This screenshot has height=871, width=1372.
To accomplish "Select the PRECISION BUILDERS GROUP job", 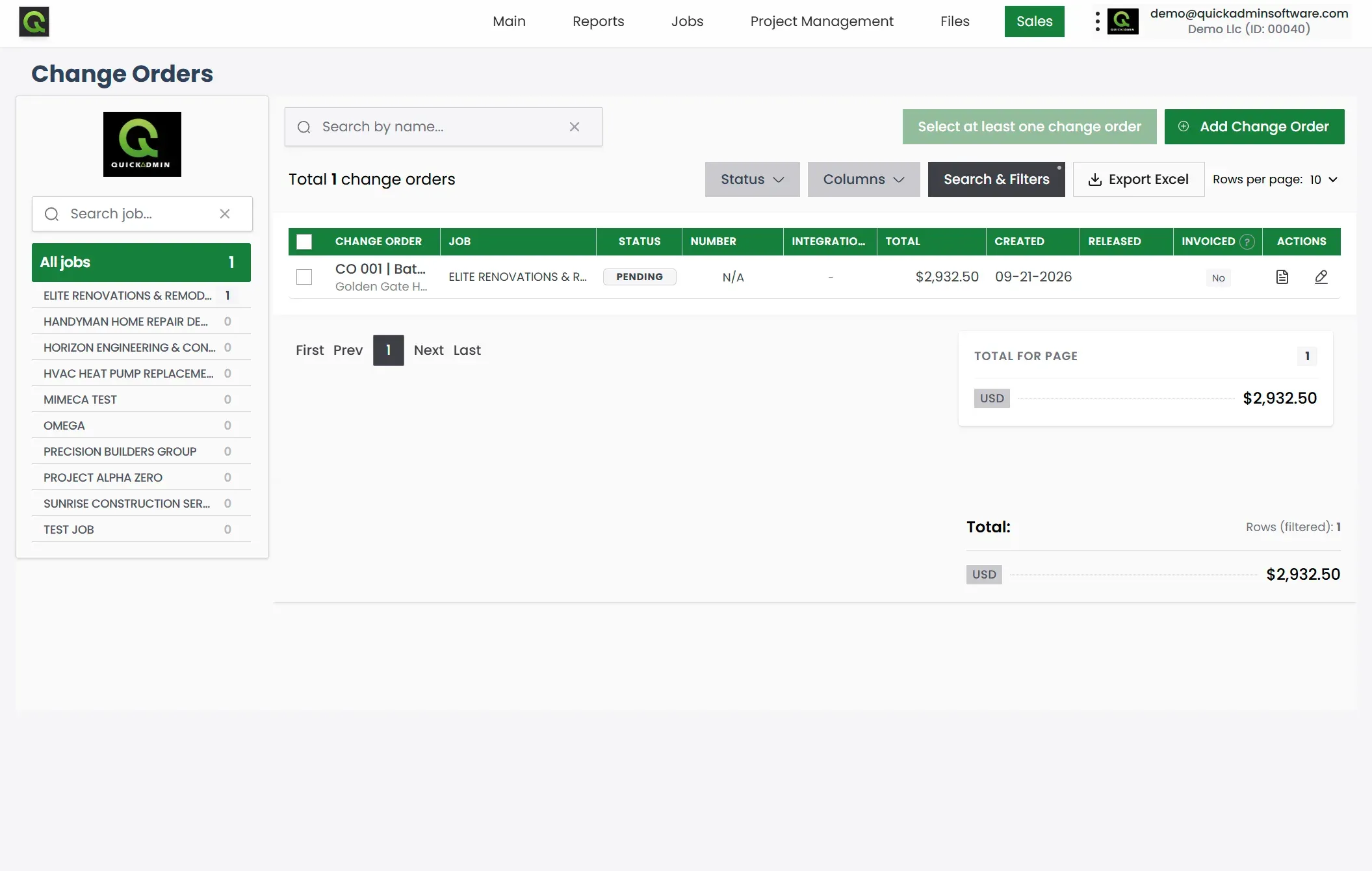I will [141, 452].
